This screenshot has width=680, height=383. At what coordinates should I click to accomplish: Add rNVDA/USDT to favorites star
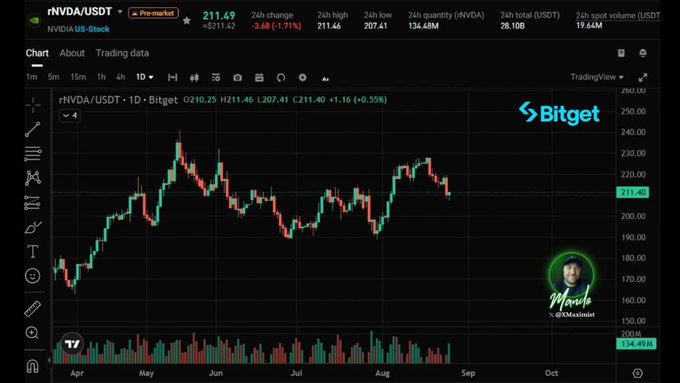tap(186, 20)
